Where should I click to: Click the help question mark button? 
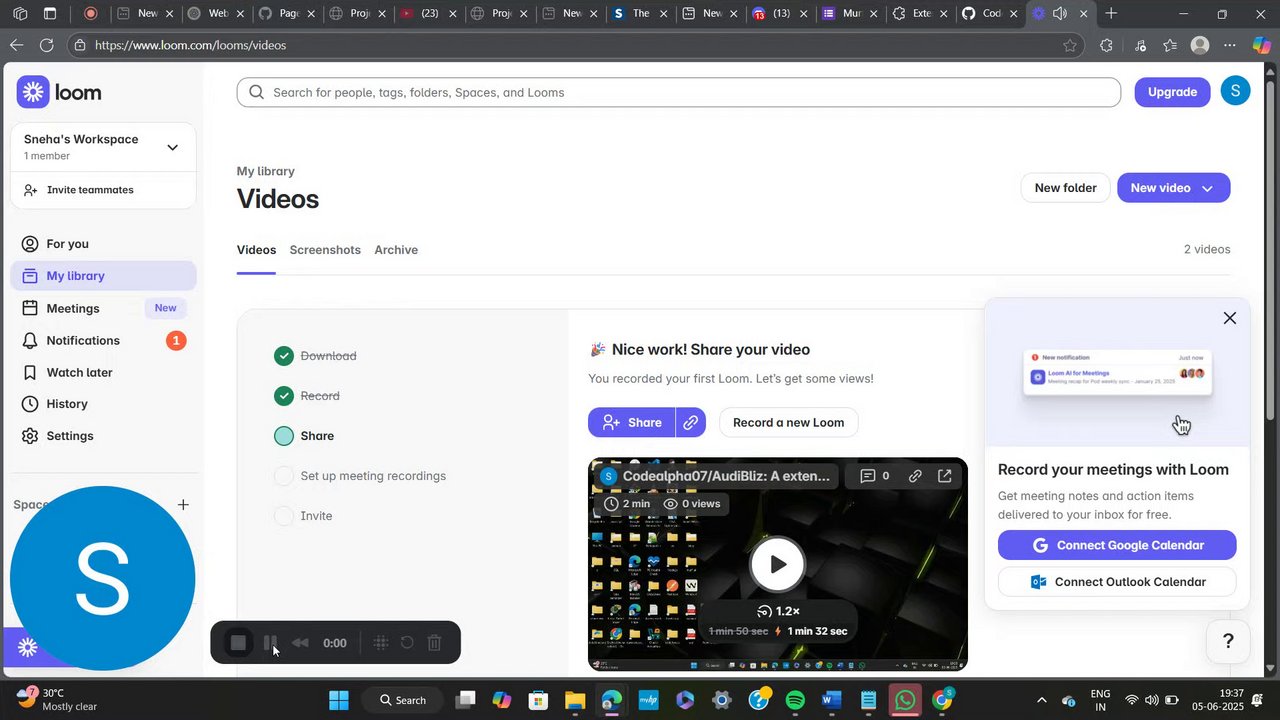coord(1228,641)
